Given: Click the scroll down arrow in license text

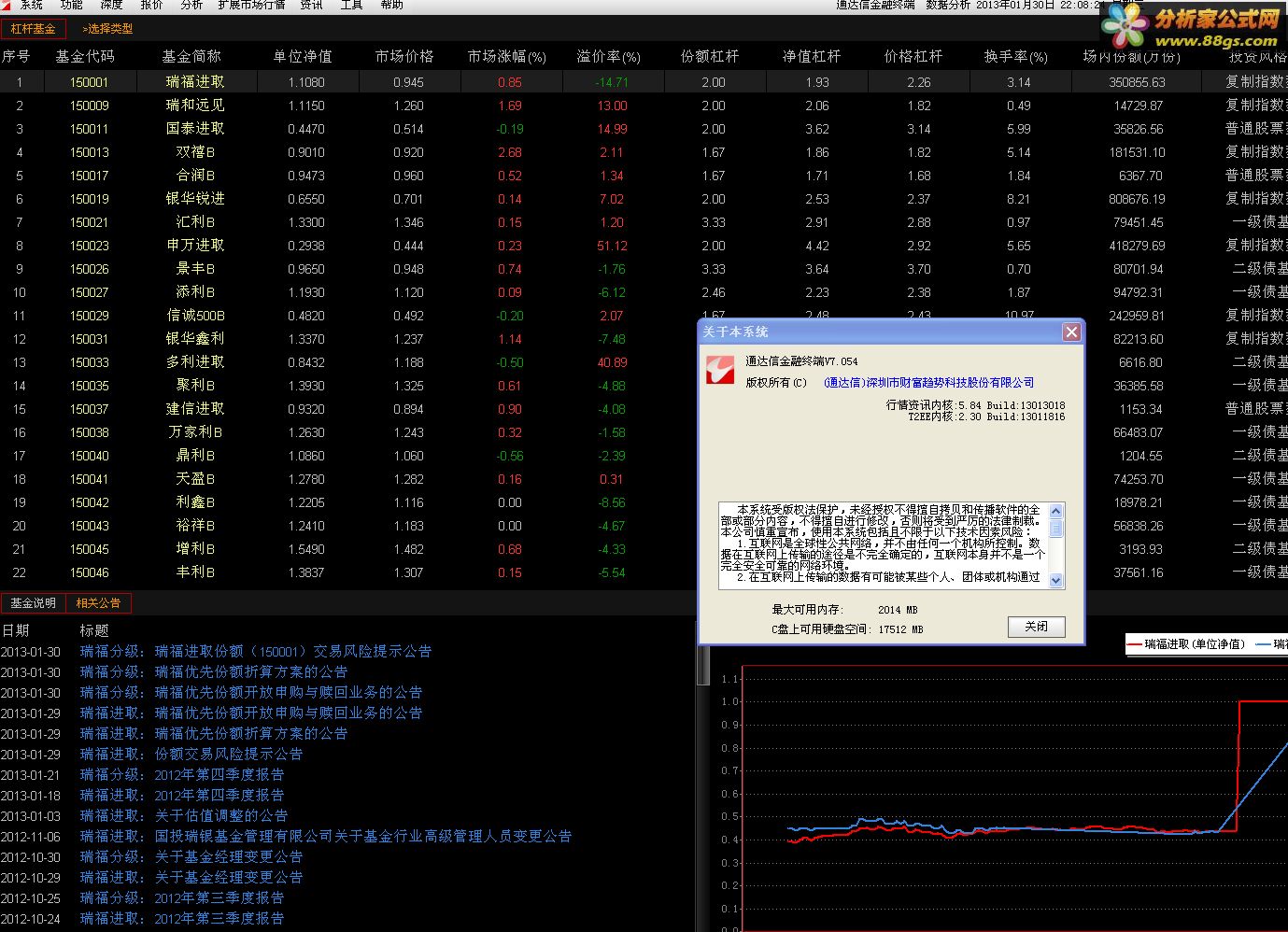Looking at the screenshot, I should click(x=1056, y=580).
